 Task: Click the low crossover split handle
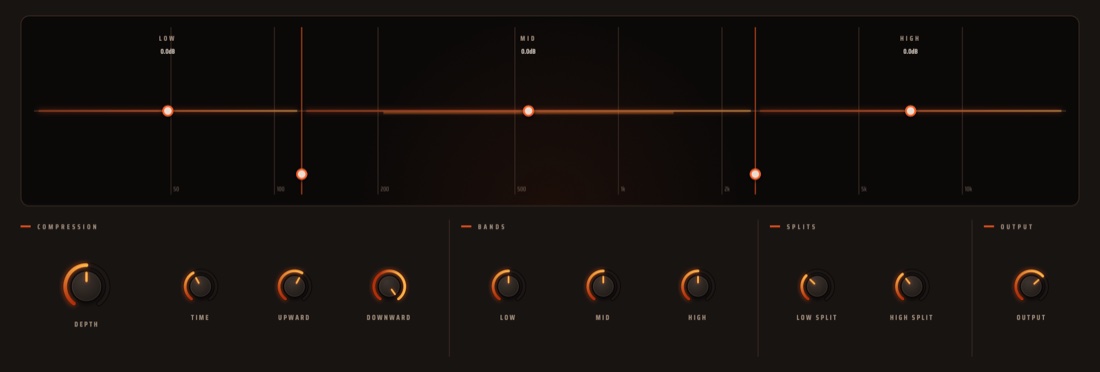(302, 174)
